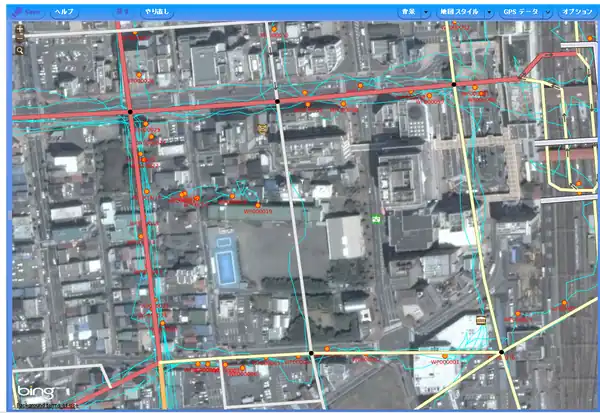Click the やり直し redo button
Screen dimensions: 600x413
[x=156, y=11]
